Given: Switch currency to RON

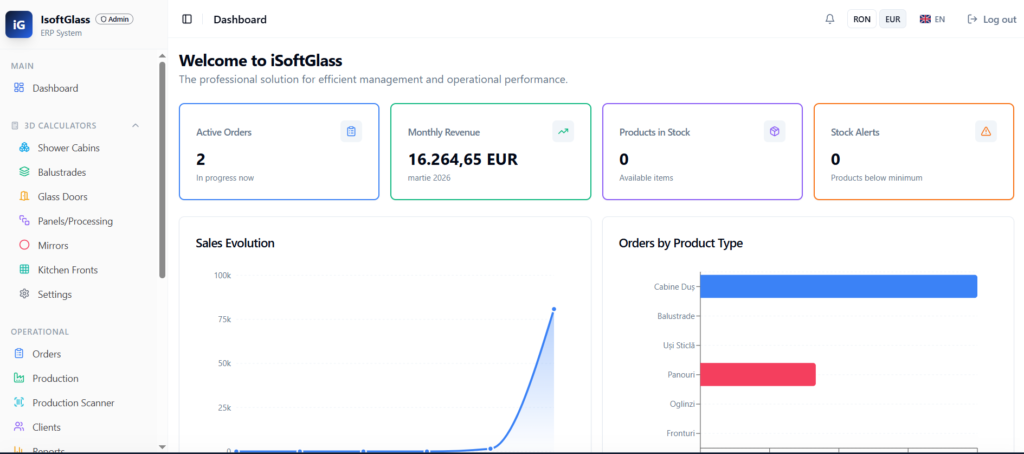Looking at the screenshot, I should (x=862, y=19).
